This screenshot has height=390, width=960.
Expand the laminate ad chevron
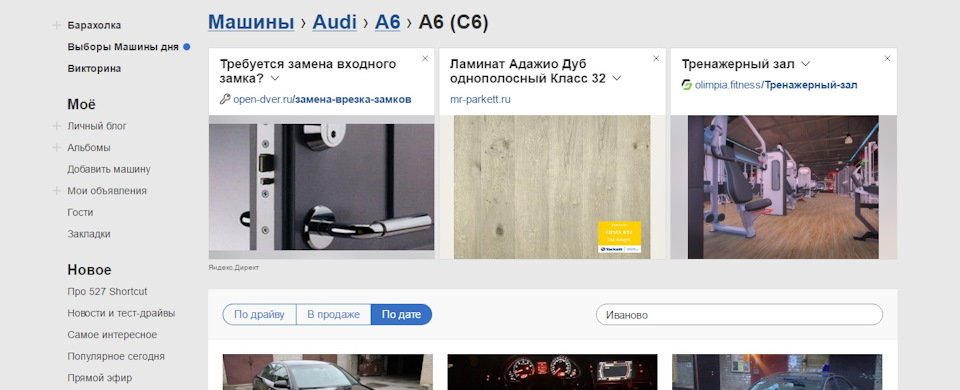(617, 78)
